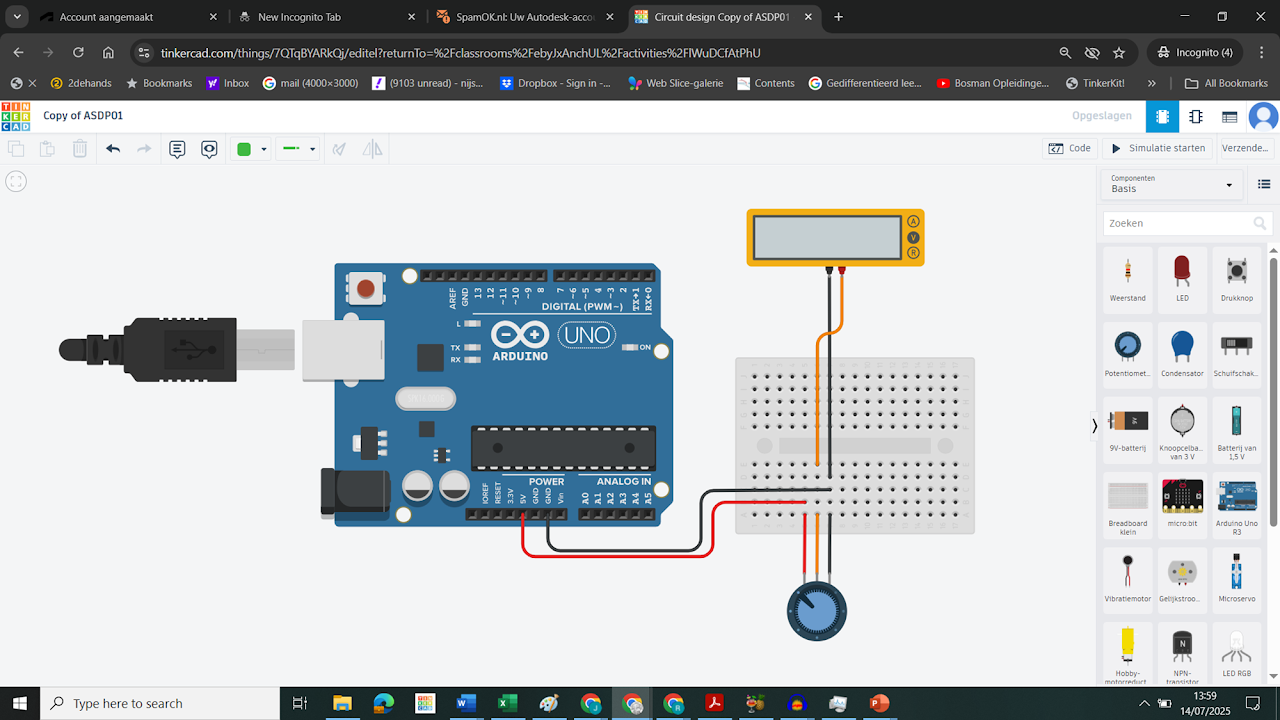Select the Knoopcelbatterij van 3 V component

(x=1182, y=428)
